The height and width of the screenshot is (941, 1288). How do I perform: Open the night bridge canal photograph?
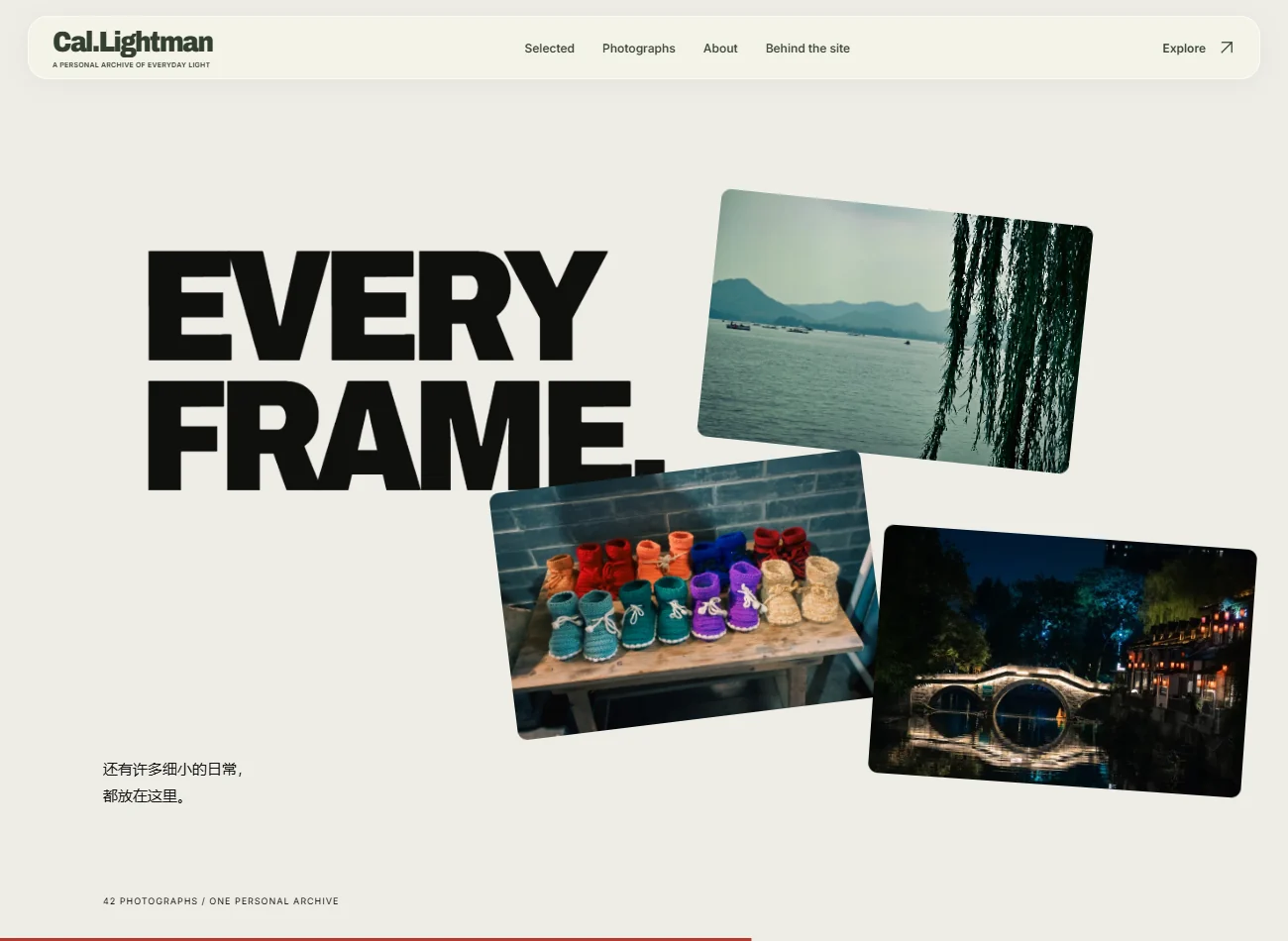1062,661
